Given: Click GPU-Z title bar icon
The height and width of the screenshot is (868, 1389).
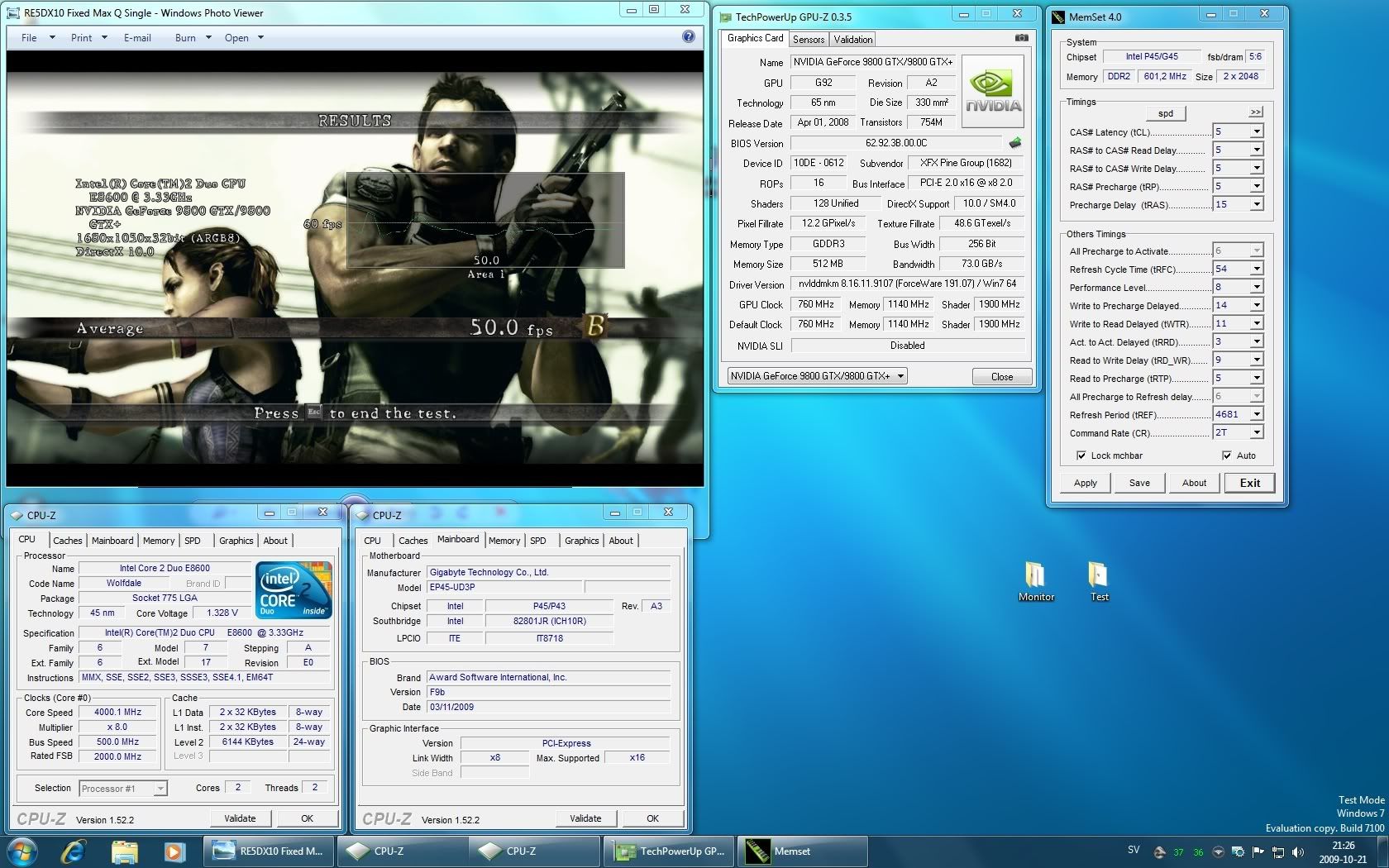Looking at the screenshot, I should pos(725,17).
